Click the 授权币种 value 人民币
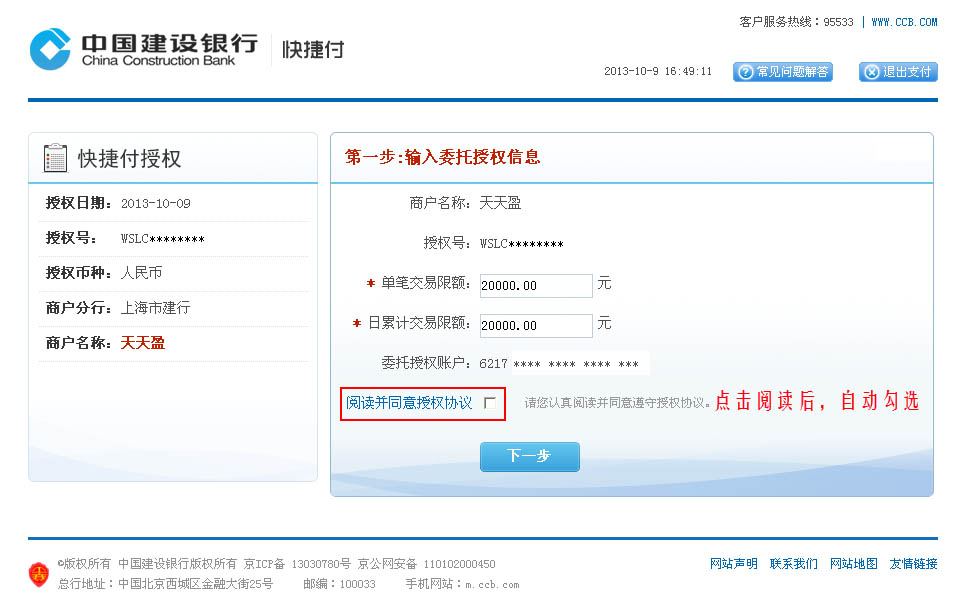The width and height of the screenshot is (966, 613). [142, 273]
